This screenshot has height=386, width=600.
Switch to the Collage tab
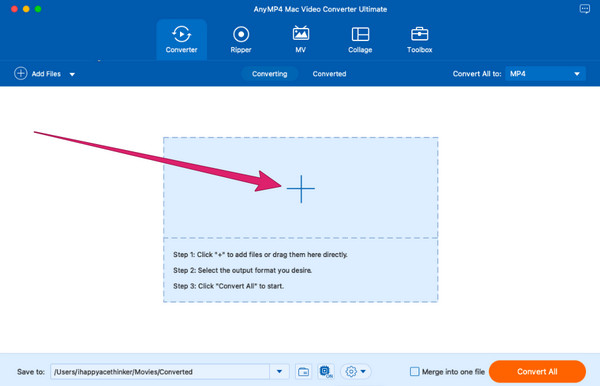pos(360,40)
